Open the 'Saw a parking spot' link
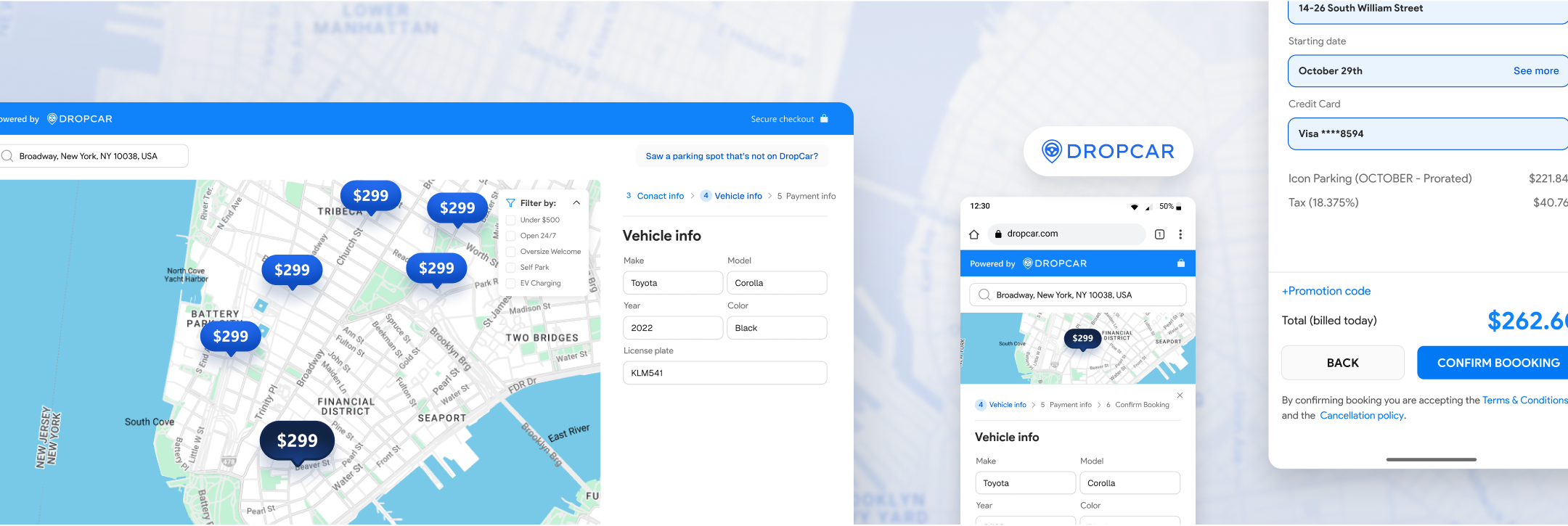This screenshot has width=1568, height=526. (732, 156)
